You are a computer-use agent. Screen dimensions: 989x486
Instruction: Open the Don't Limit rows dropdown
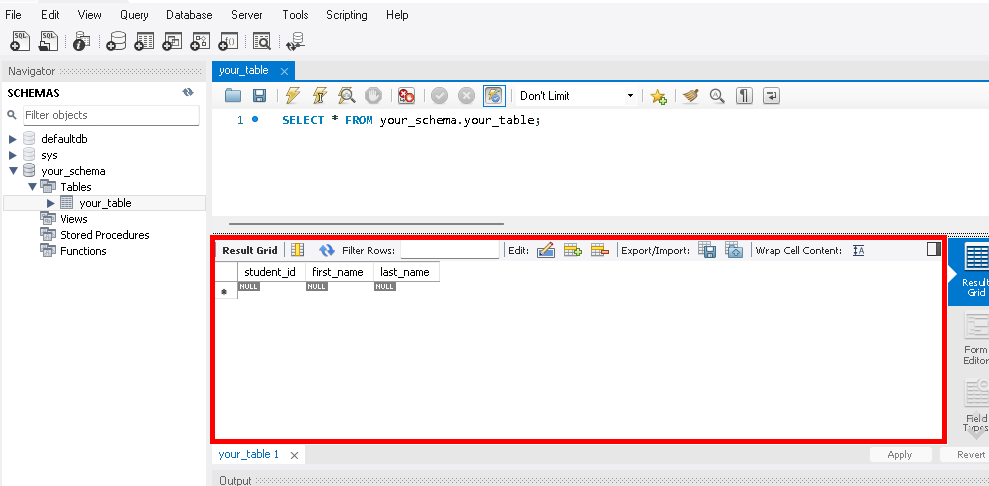coord(576,96)
